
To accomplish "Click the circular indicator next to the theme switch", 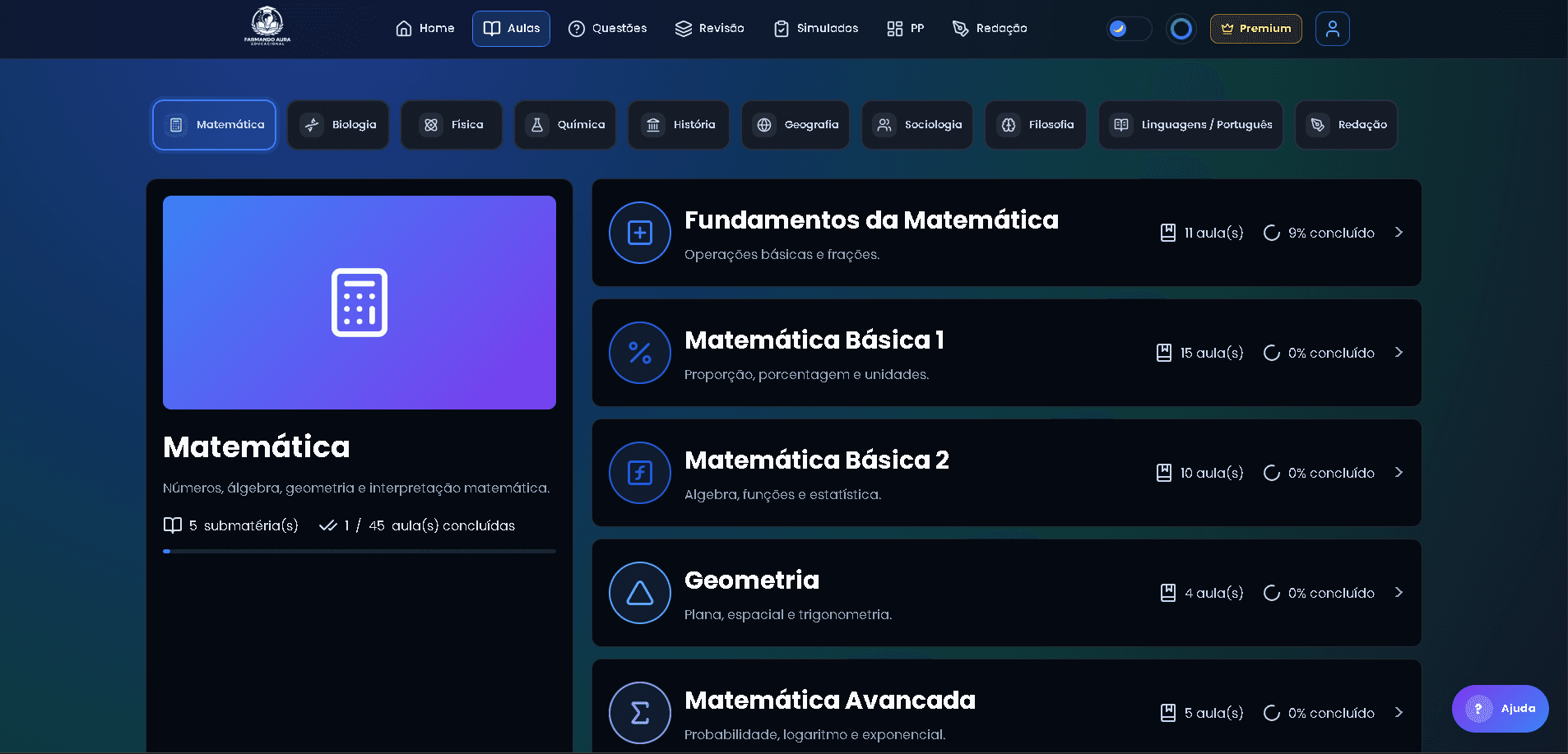I will pos(1181,28).
